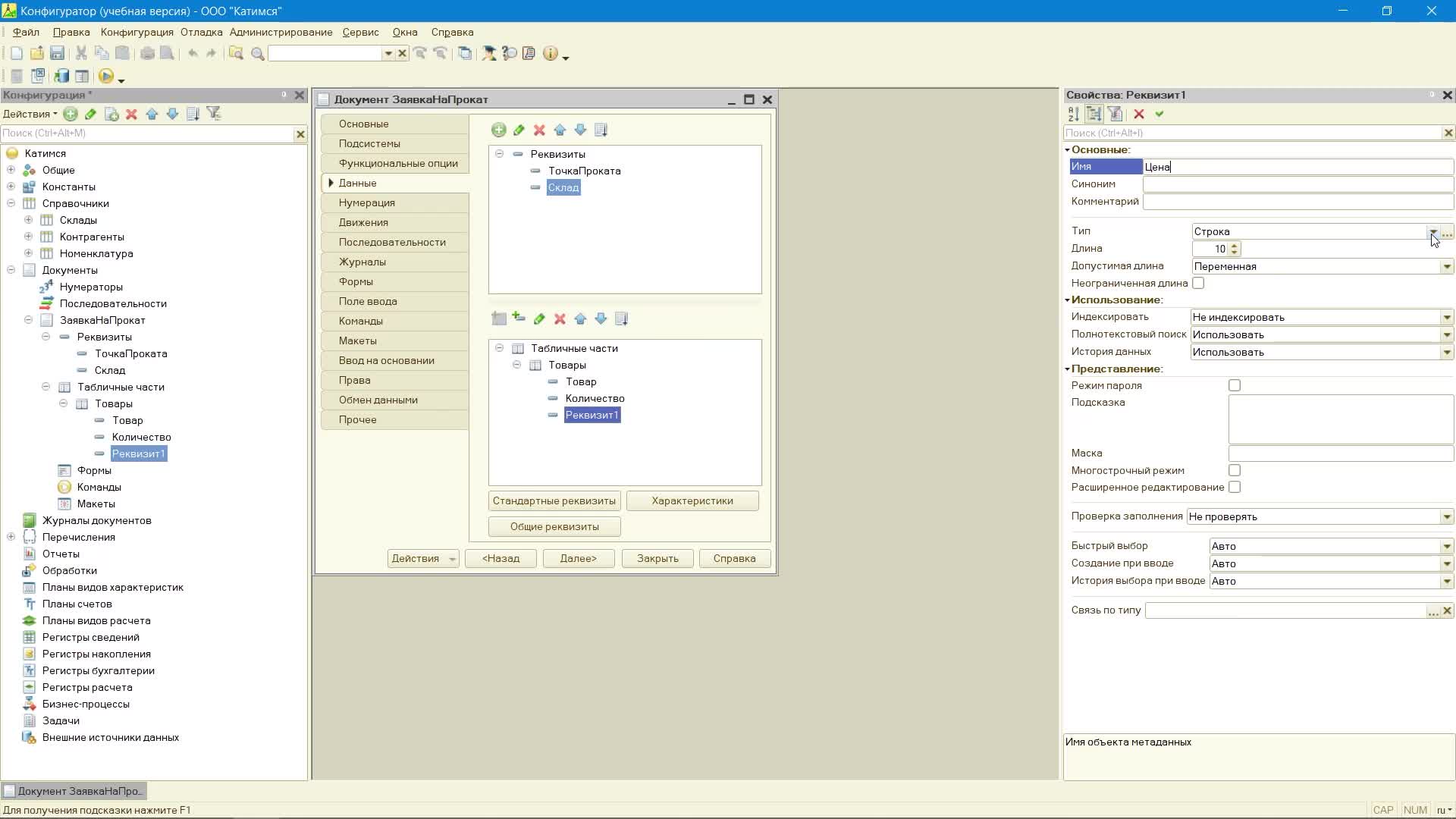Open the Администрирование menu
The width and height of the screenshot is (1456, 819).
[x=281, y=32]
